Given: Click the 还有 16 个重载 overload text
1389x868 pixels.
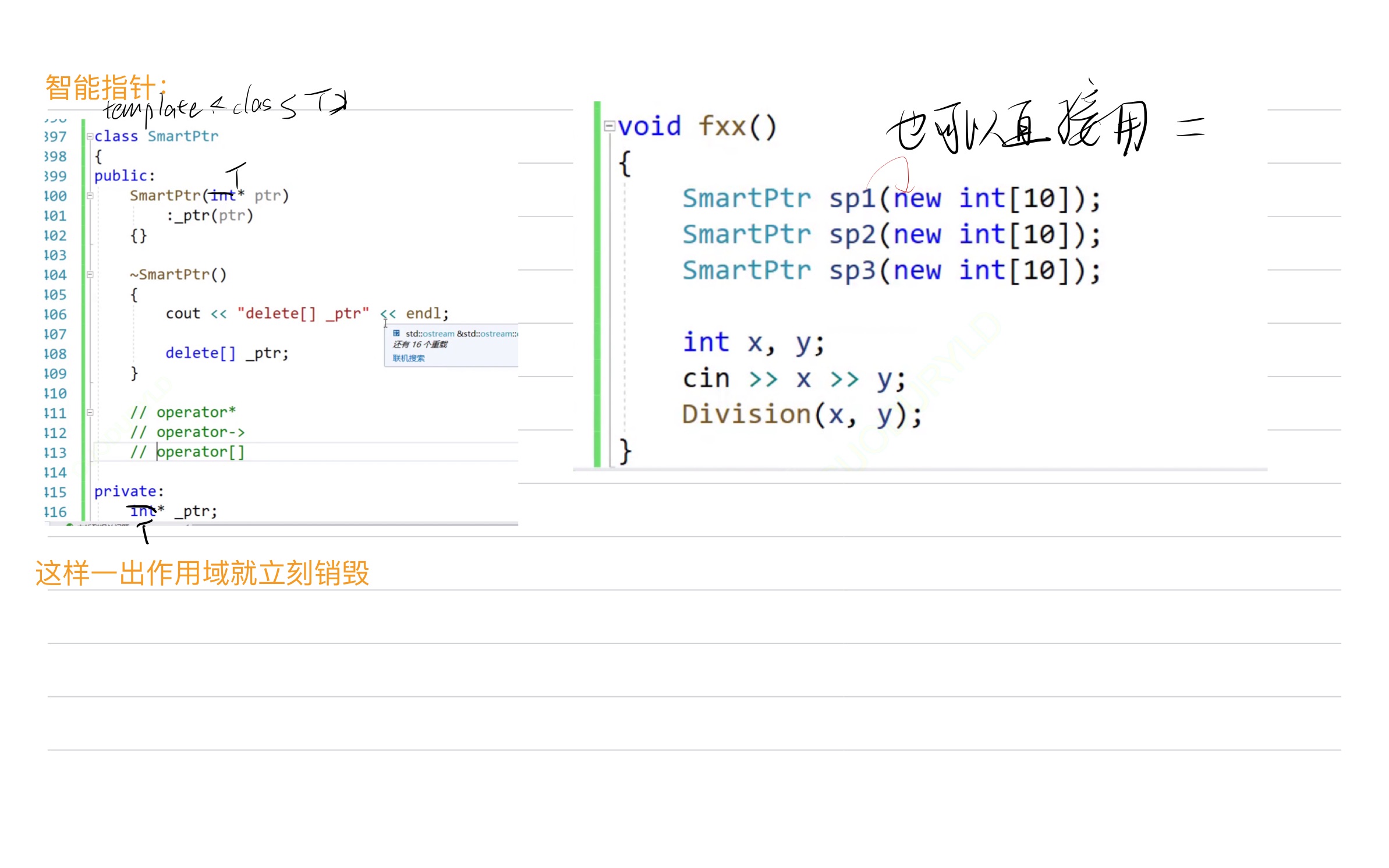Looking at the screenshot, I should click(x=420, y=345).
